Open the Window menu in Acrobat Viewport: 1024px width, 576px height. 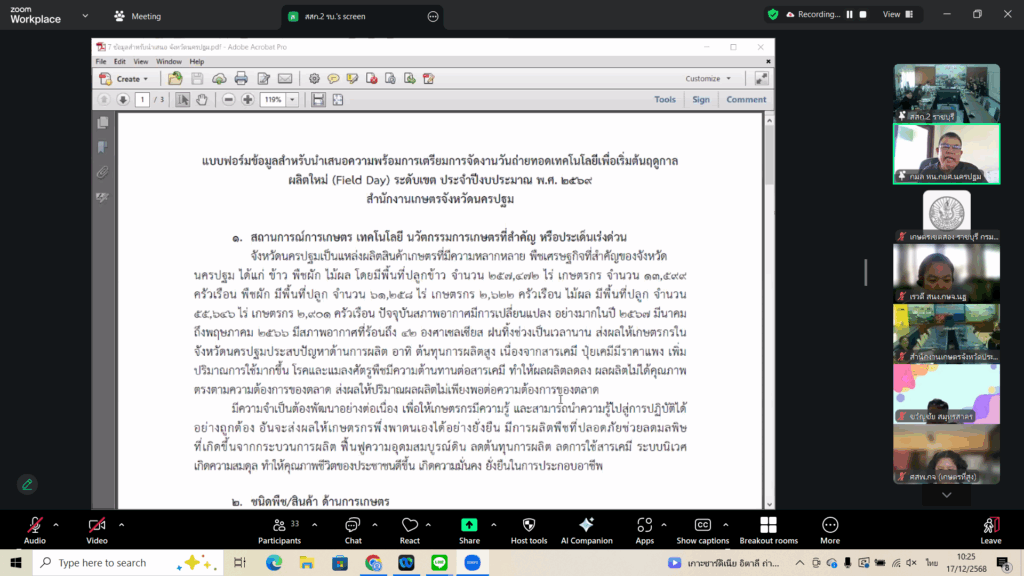pos(169,62)
